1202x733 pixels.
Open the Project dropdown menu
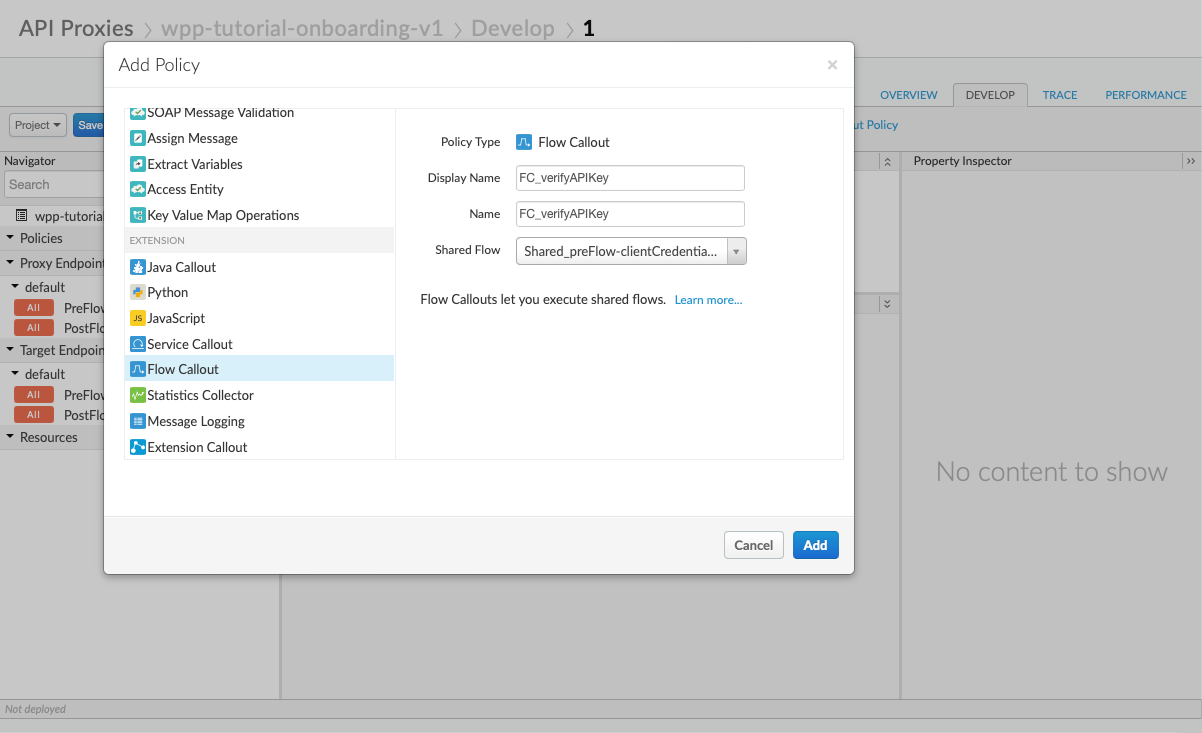(x=39, y=125)
